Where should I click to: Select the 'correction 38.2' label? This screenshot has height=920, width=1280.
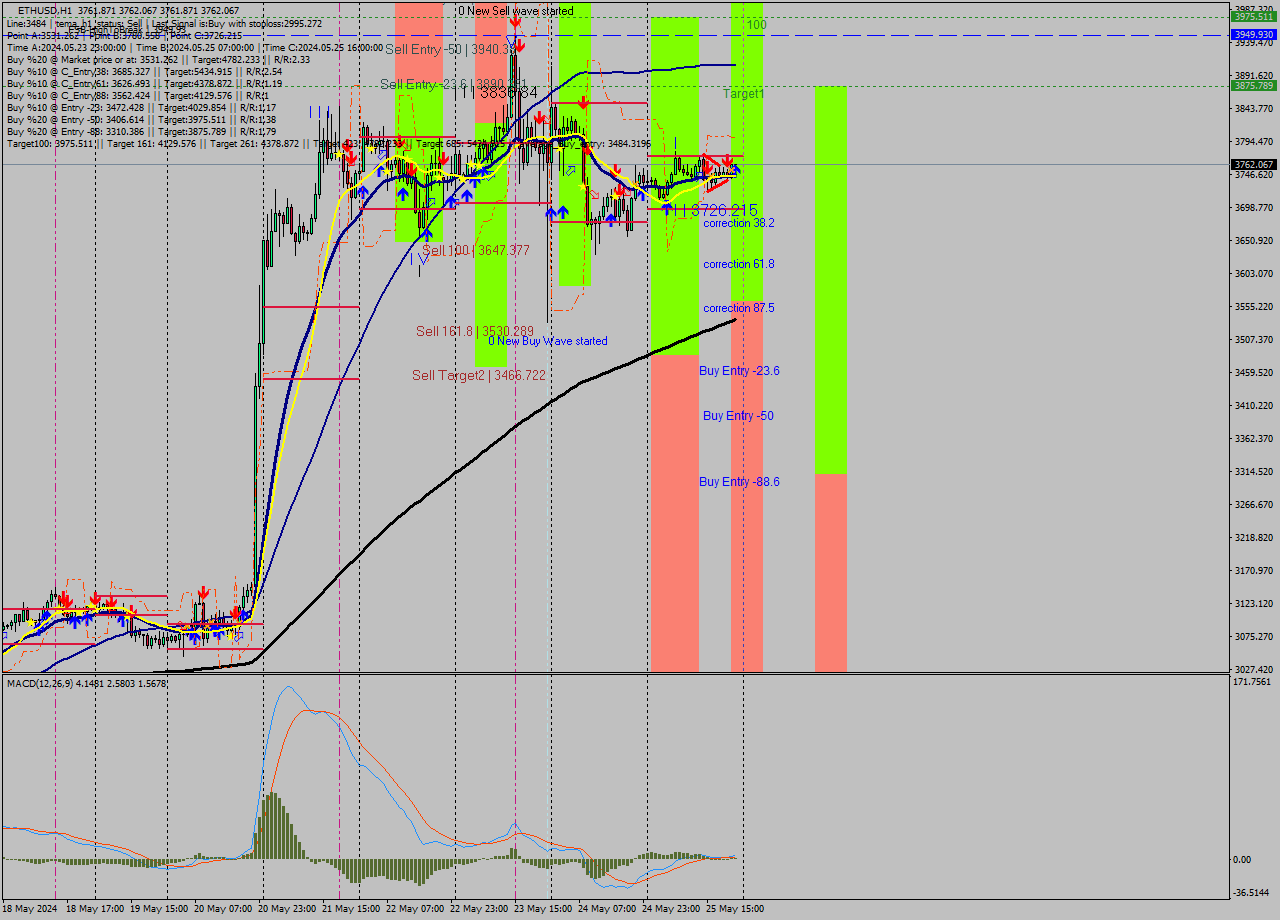click(x=739, y=223)
